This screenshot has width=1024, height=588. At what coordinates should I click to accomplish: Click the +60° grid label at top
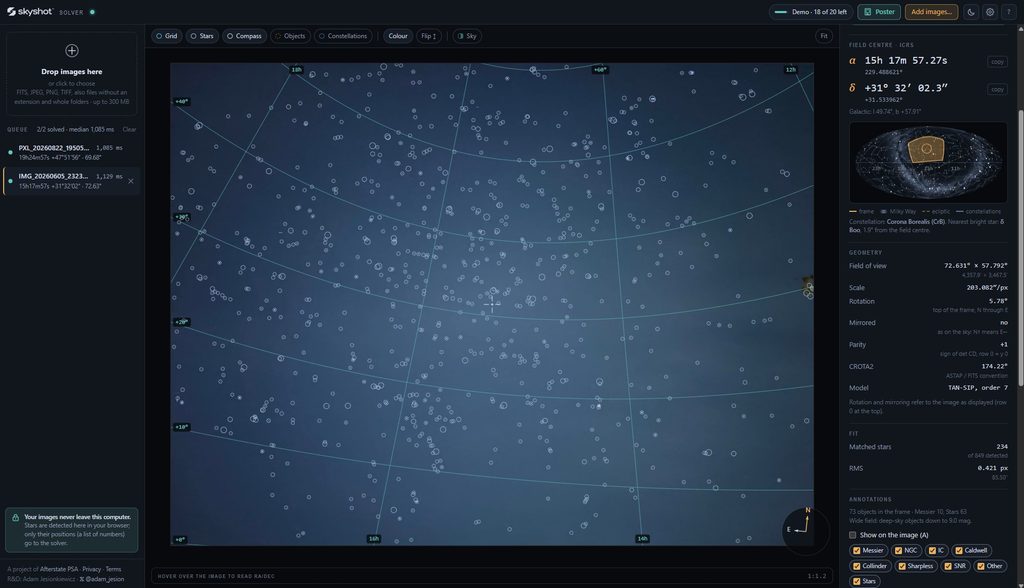[600, 69]
